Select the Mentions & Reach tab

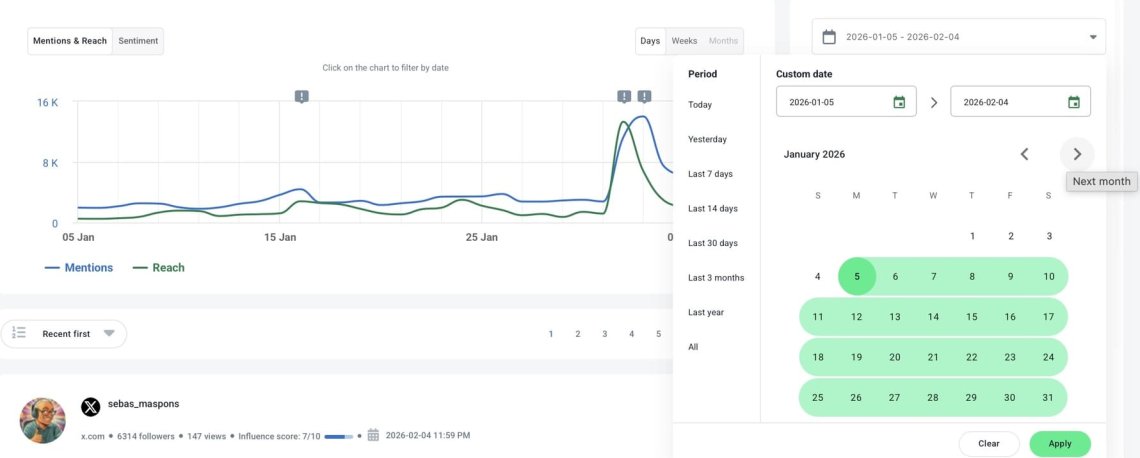pos(70,41)
